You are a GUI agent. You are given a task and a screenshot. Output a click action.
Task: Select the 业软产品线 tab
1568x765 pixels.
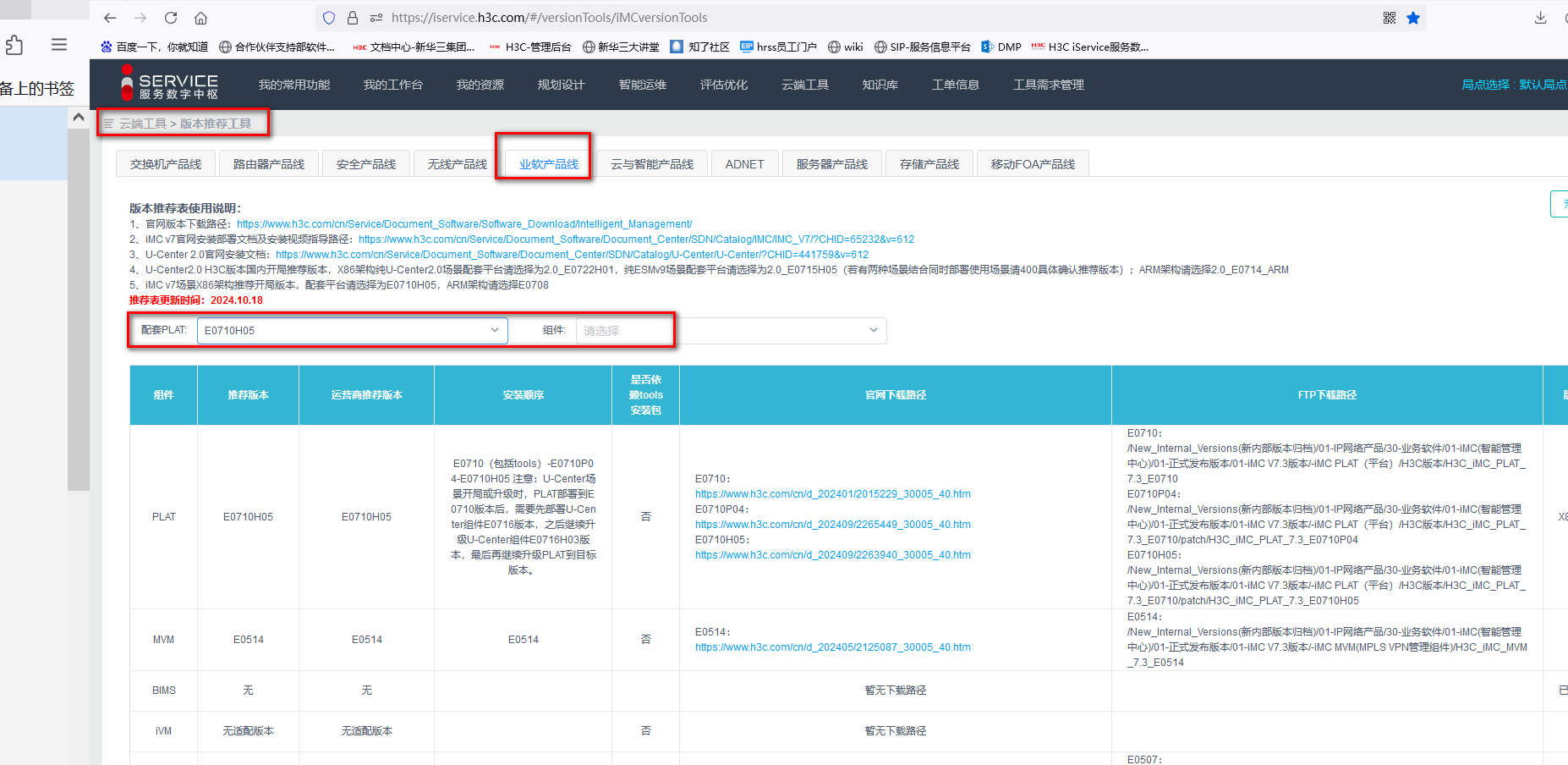(x=549, y=164)
